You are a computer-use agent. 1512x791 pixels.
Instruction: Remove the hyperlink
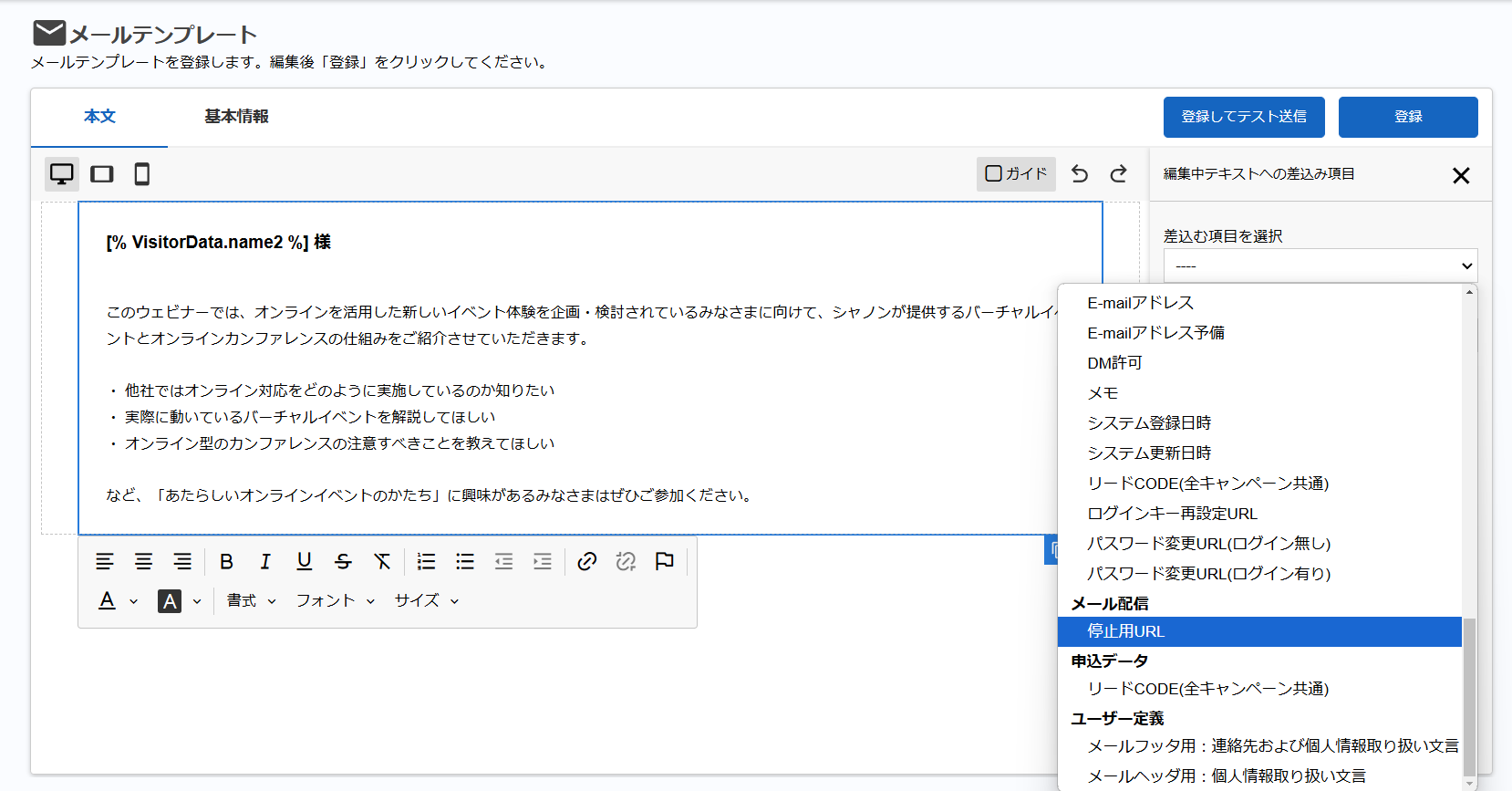click(626, 562)
